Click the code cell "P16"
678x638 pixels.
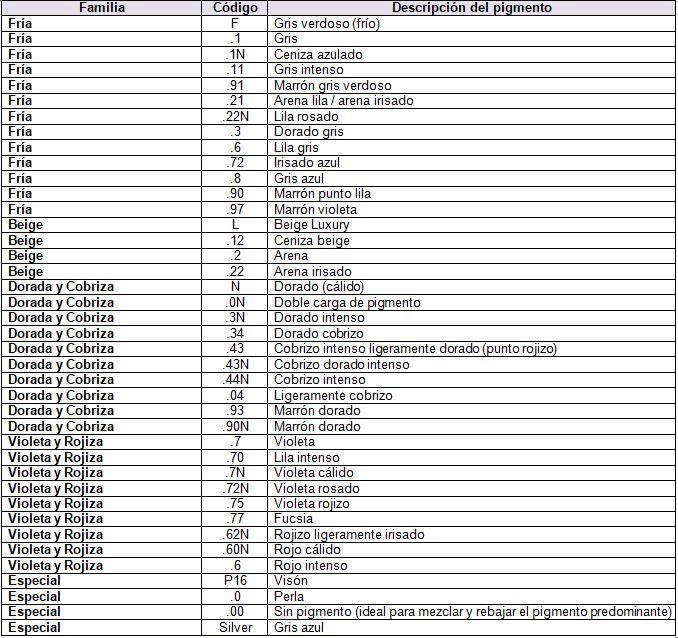tap(235, 581)
